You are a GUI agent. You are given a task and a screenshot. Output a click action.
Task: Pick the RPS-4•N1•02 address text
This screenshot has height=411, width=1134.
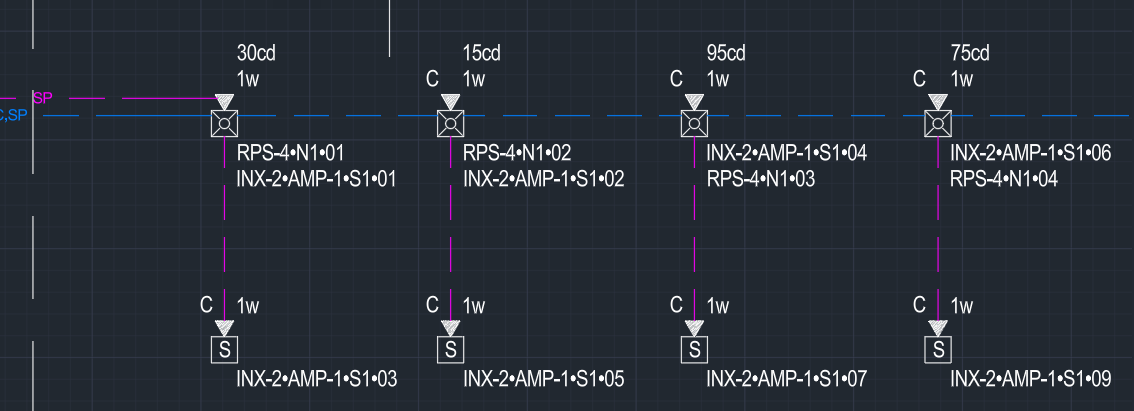[517, 153]
